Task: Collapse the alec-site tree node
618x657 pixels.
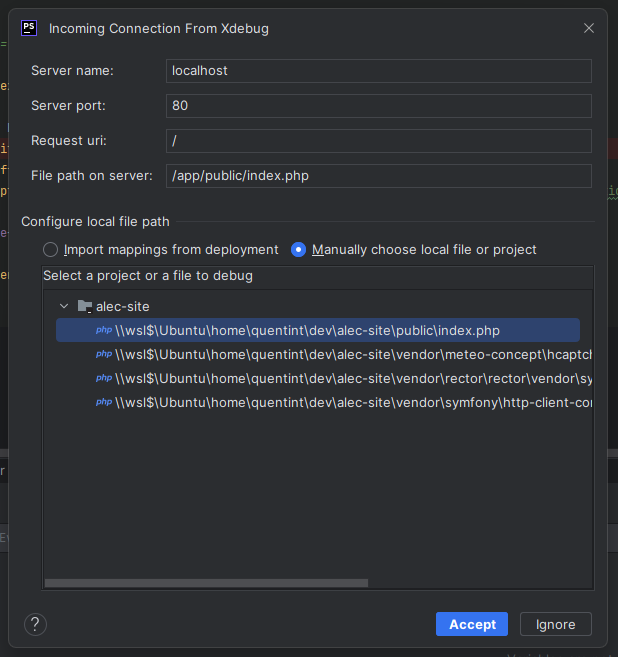Action: click(x=64, y=306)
